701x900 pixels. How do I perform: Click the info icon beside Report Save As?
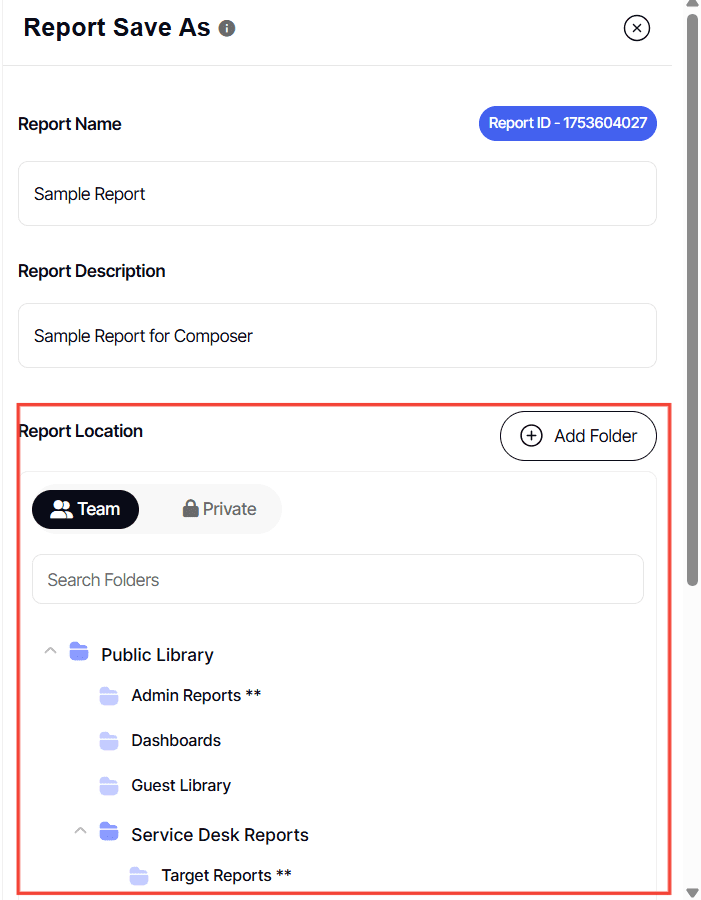click(x=227, y=28)
